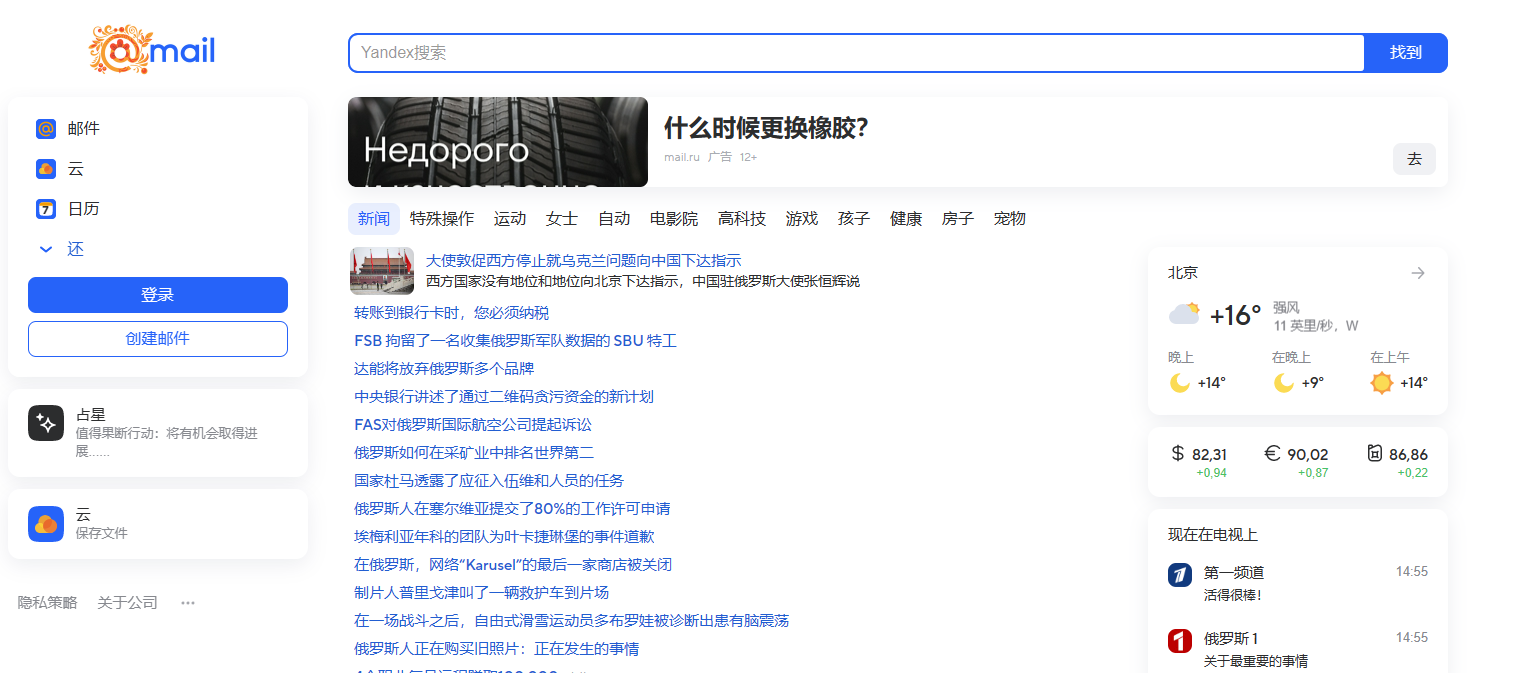Click the 创建邮件 button
The width and height of the screenshot is (1520, 673).
158,339
